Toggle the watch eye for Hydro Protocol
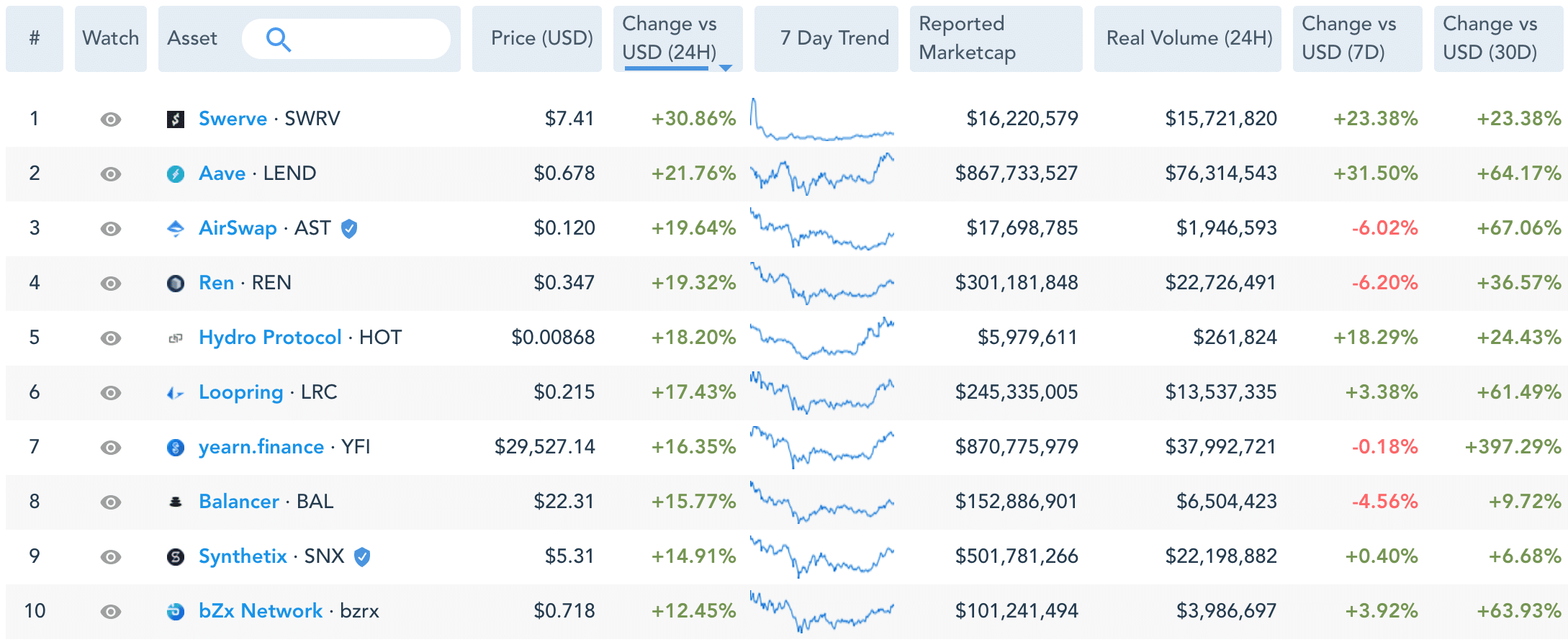Viewport: 1568px width, 642px height. [110, 338]
